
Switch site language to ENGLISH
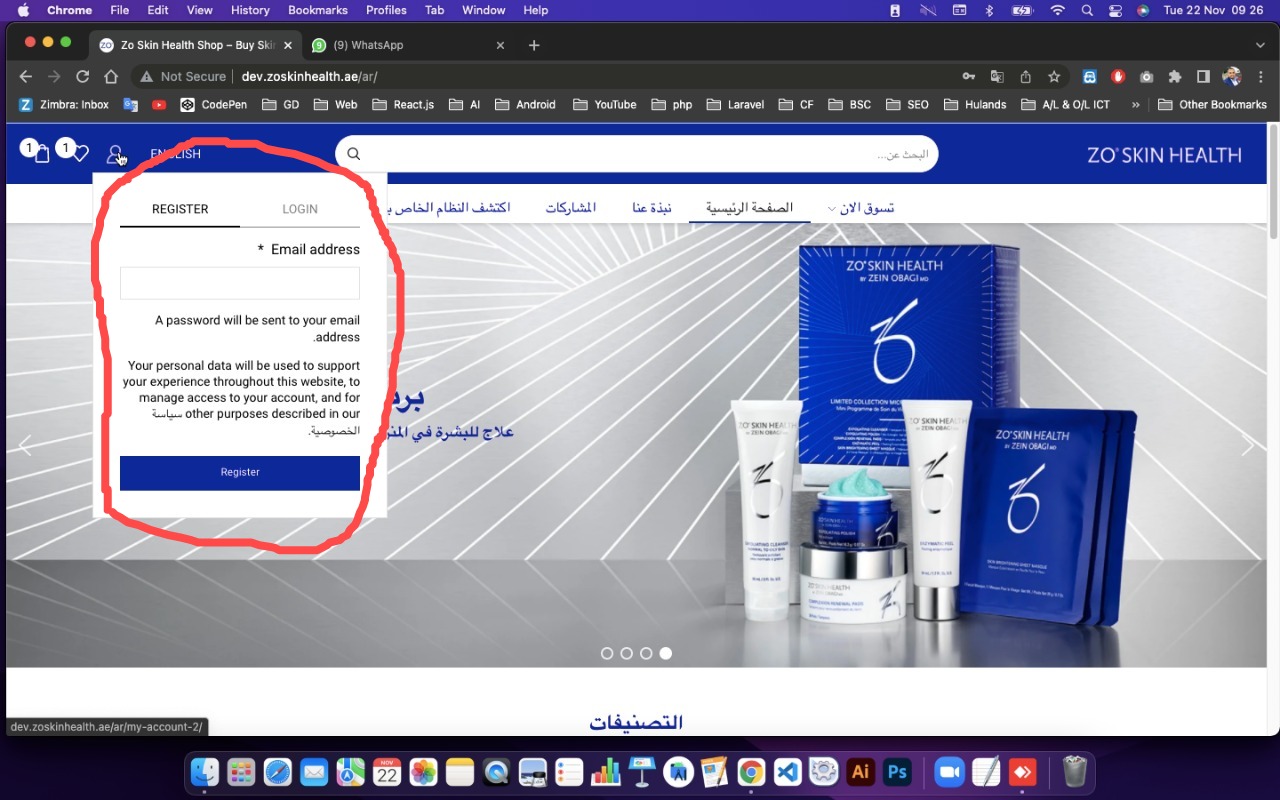coord(175,154)
